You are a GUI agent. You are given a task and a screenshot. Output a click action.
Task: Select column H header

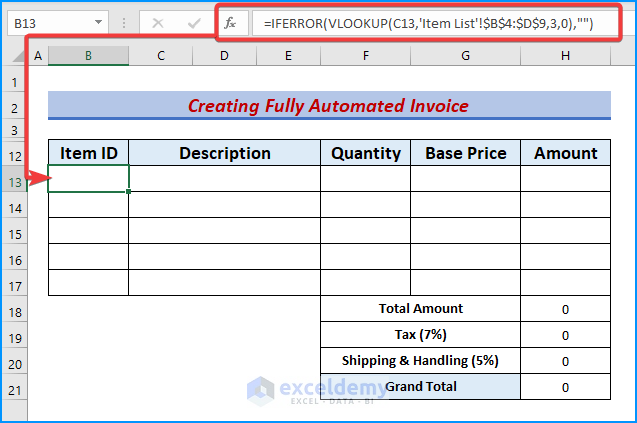(x=566, y=56)
